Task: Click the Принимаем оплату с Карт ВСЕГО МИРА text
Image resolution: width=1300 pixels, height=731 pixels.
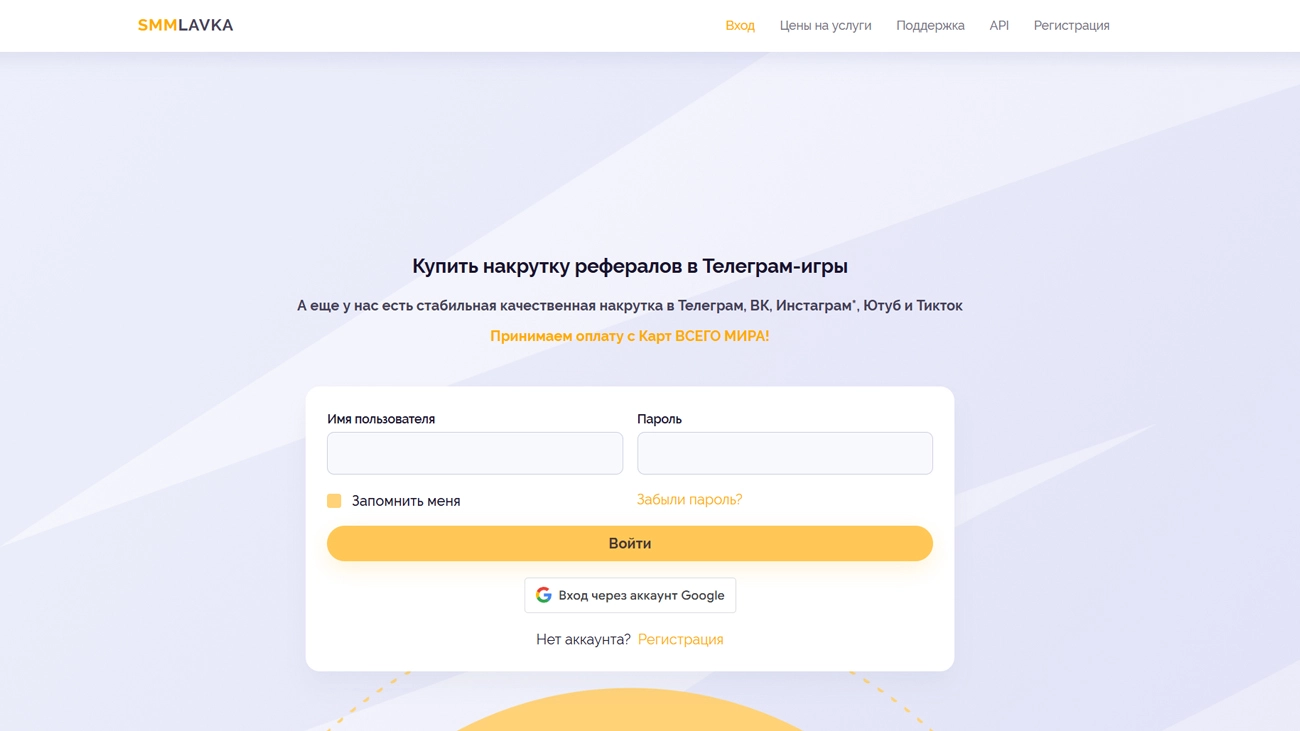Action: (629, 336)
